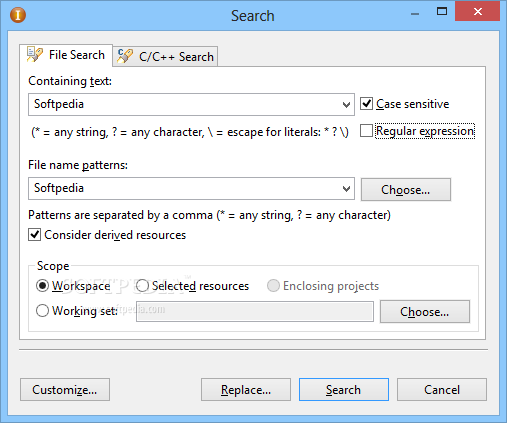Click the C/C++ Search flashlight icon

pos(125,56)
